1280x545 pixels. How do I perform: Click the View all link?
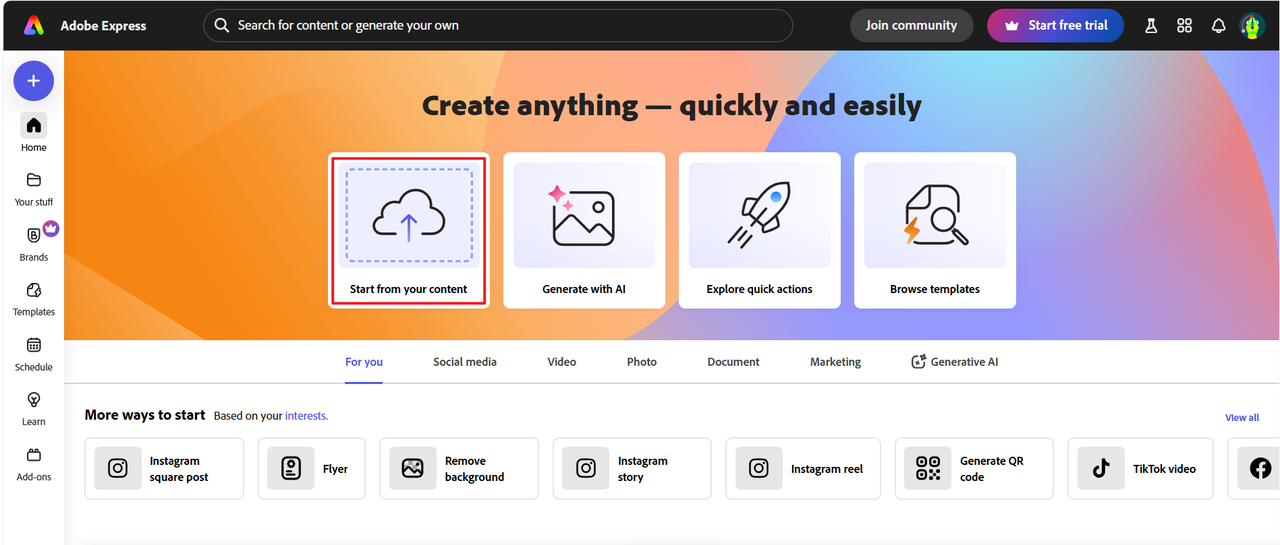point(1242,417)
